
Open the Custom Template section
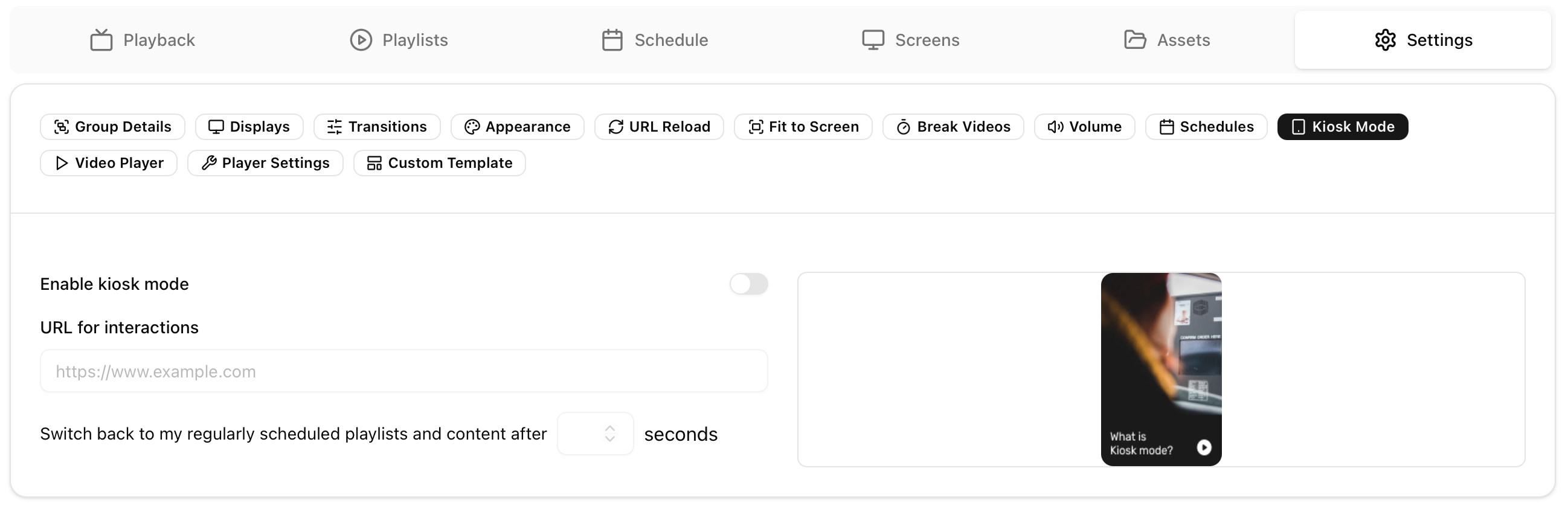click(440, 163)
